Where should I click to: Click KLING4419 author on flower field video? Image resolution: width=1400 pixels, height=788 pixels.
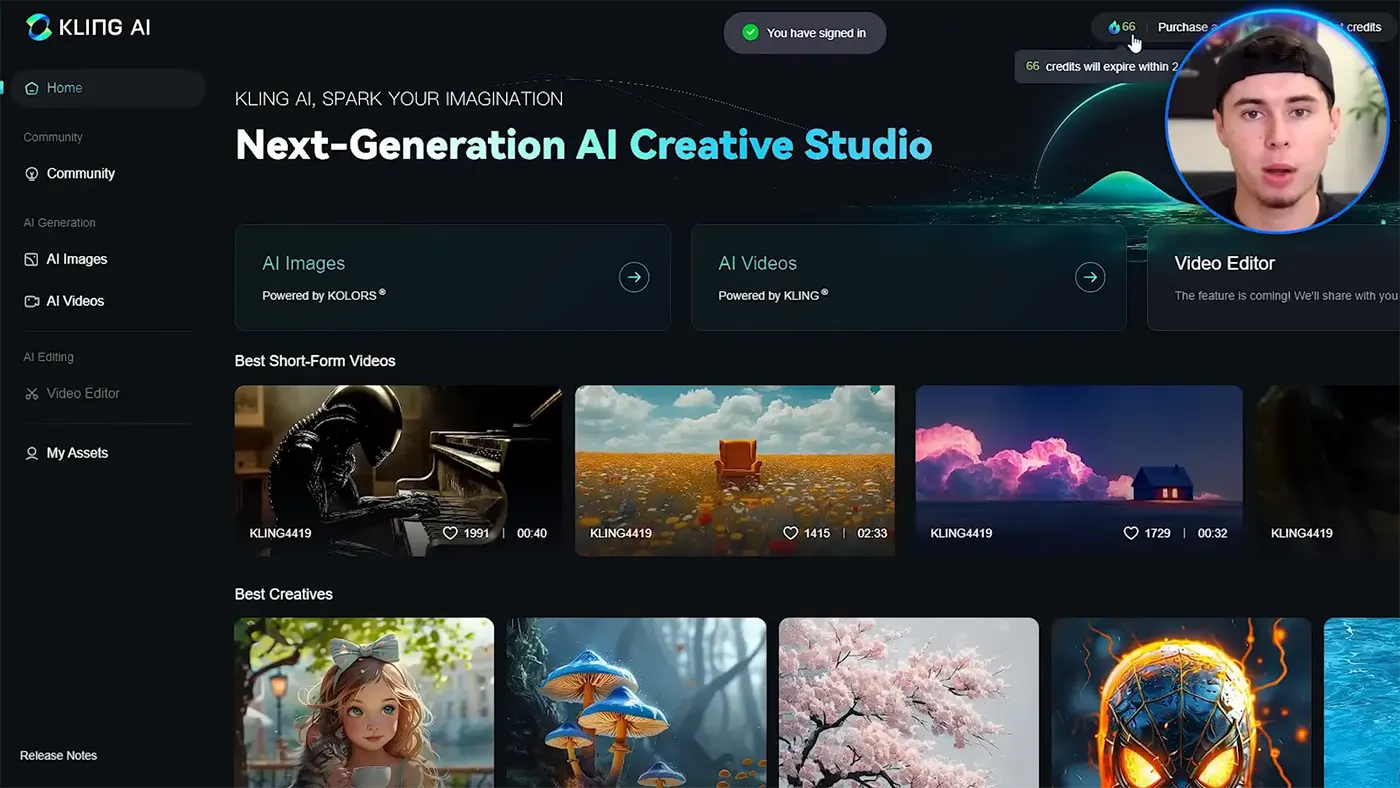pyautogui.click(x=621, y=533)
